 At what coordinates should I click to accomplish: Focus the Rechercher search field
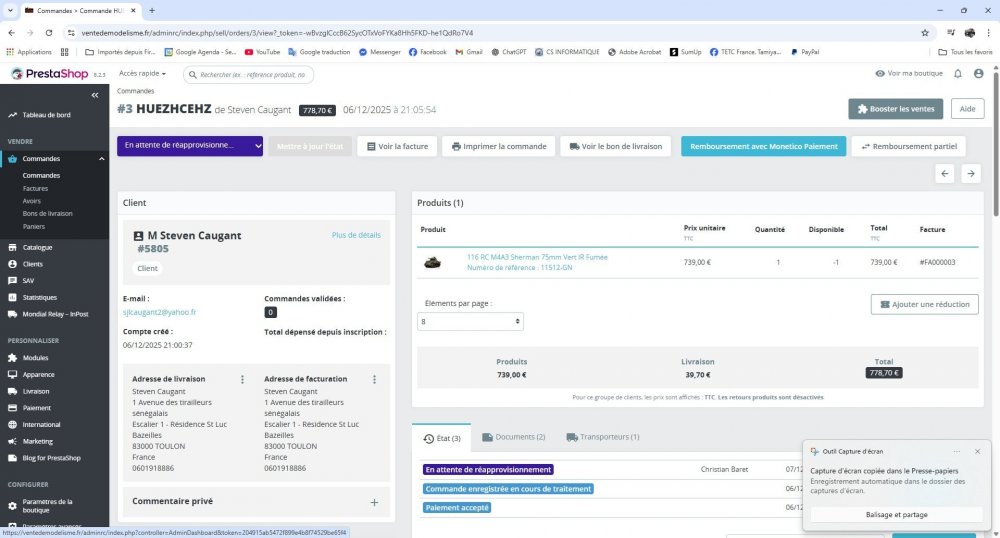[248, 75]
